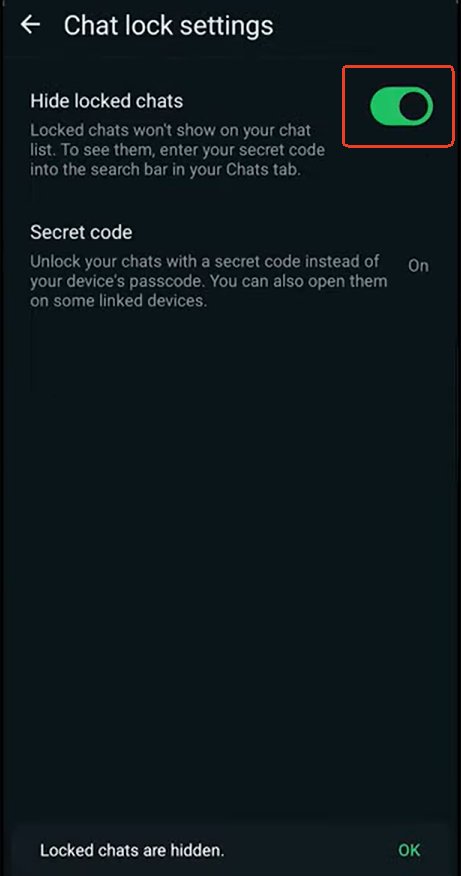Dismiss the snackbar with OK

(408, 850)
